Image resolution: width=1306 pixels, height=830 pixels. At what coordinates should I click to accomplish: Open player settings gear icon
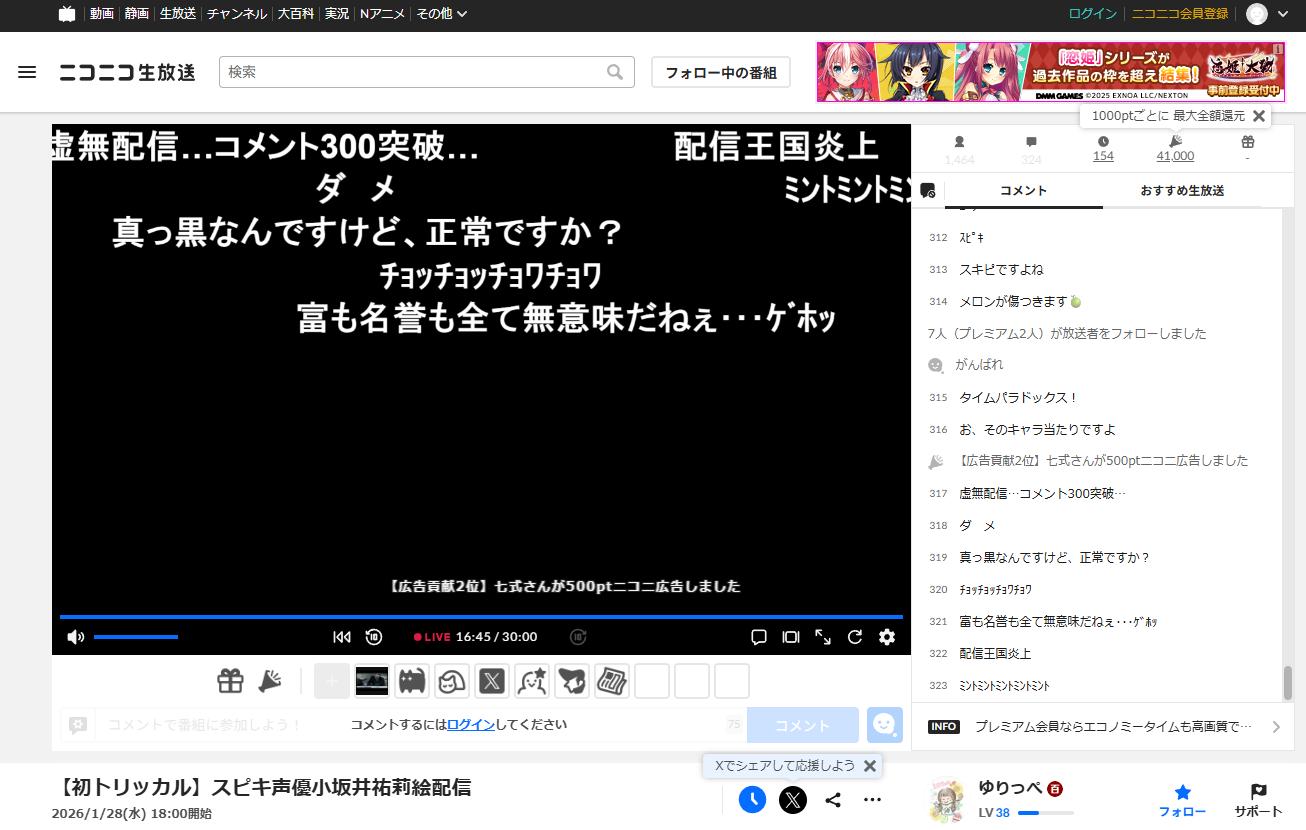click(x=887, y=637)
